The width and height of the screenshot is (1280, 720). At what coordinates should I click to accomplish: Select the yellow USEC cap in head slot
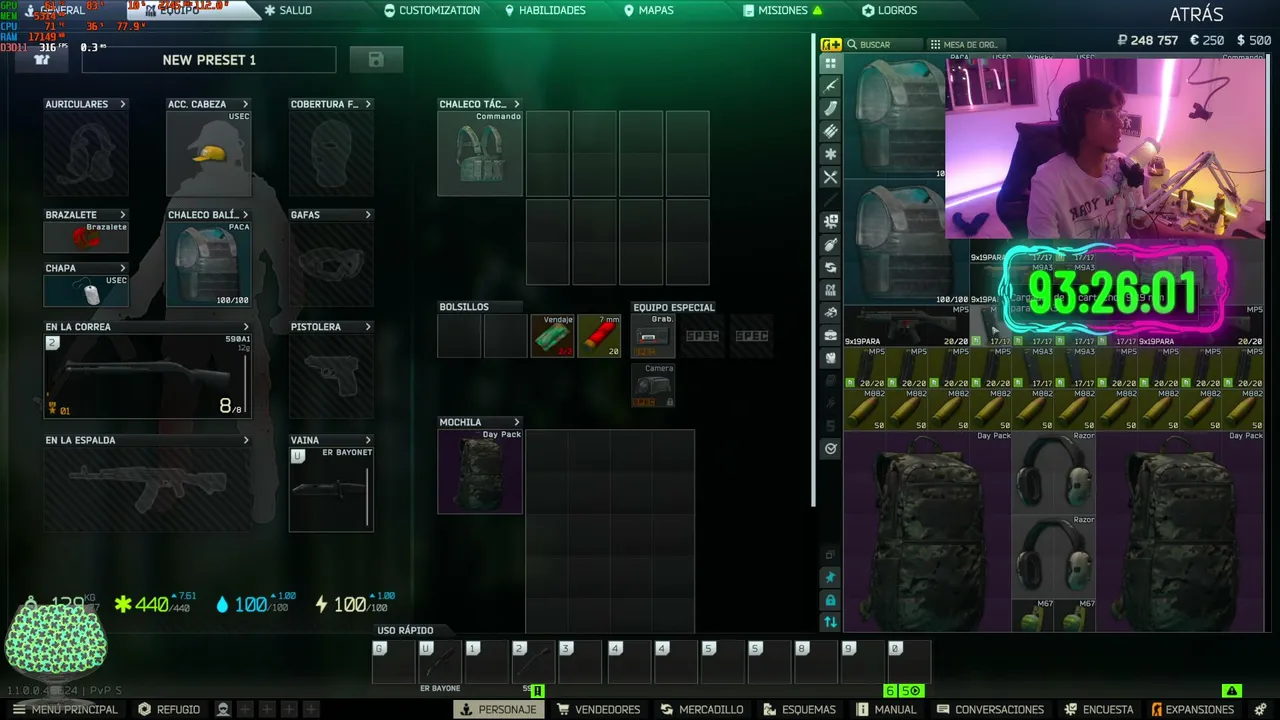pos(209,154)
